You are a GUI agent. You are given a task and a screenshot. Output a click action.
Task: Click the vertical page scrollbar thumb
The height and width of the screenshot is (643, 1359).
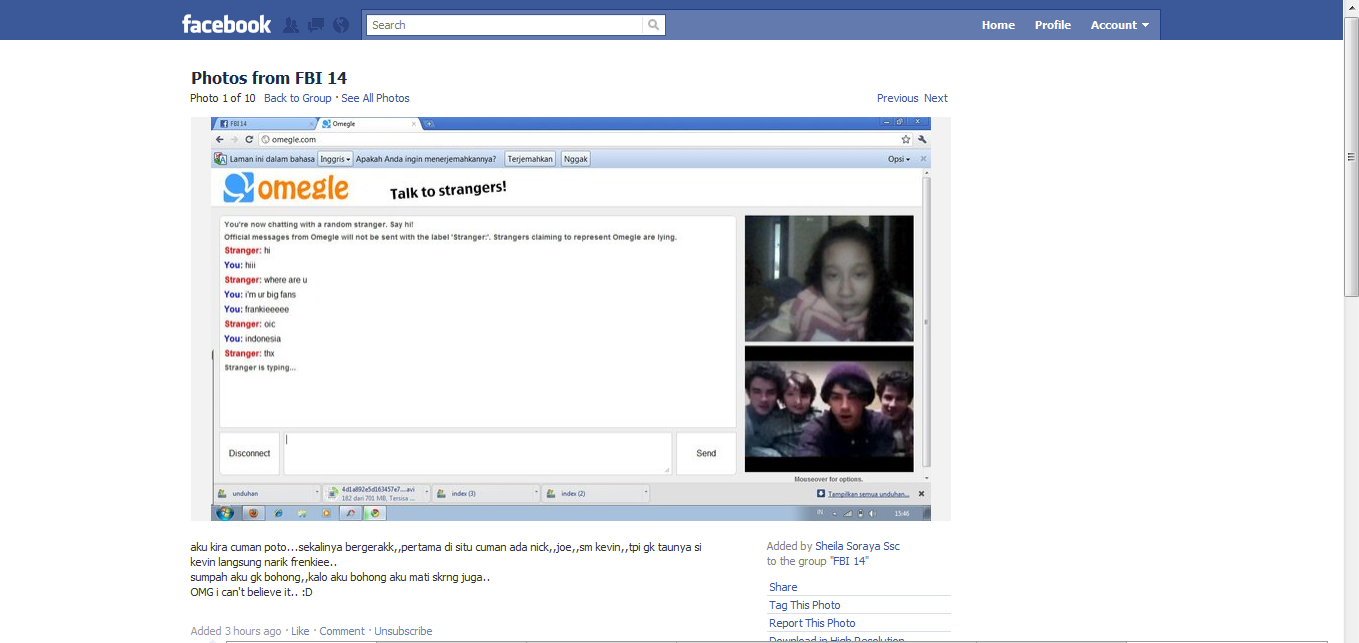1351,157
